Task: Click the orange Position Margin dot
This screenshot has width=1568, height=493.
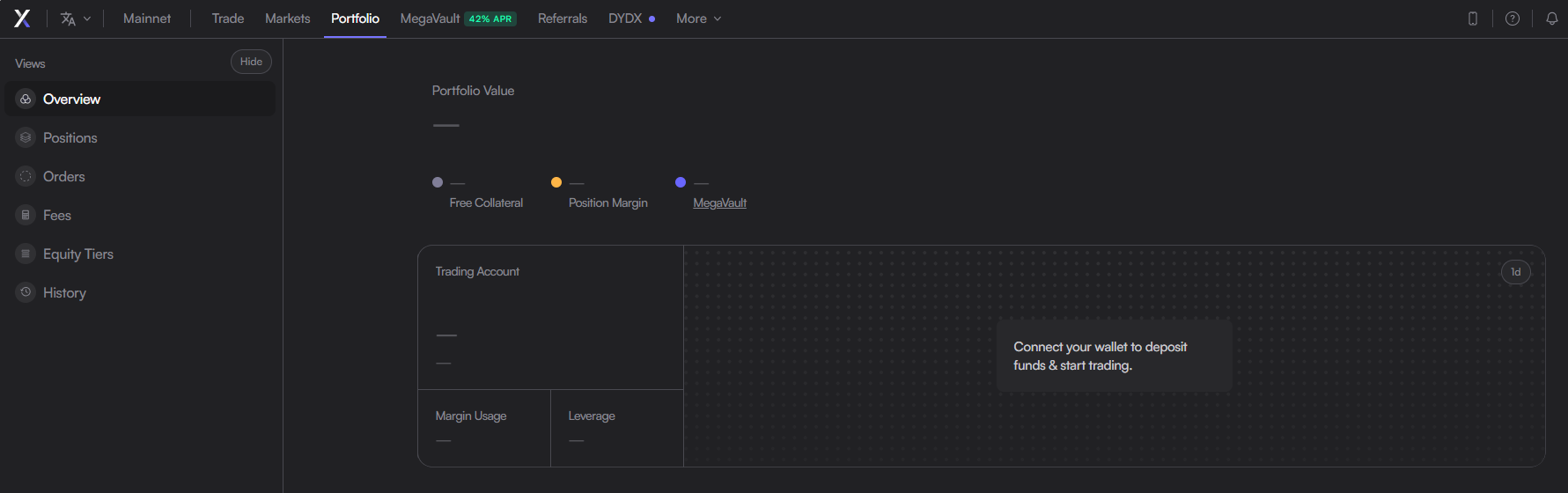Action: [556, 182]
